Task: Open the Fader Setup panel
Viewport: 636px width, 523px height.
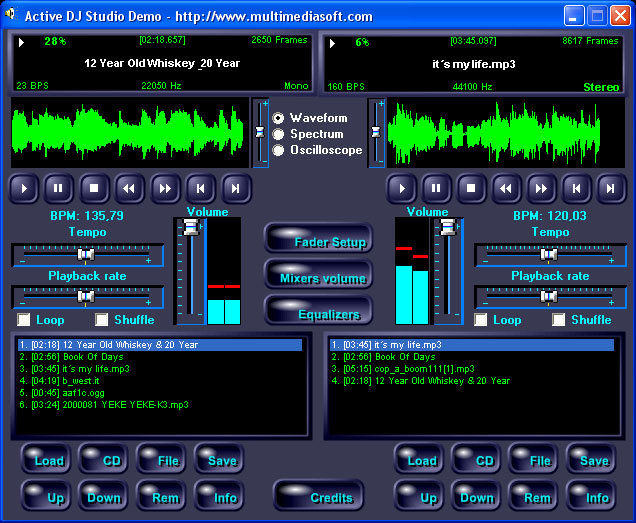Action: (318, 241)
